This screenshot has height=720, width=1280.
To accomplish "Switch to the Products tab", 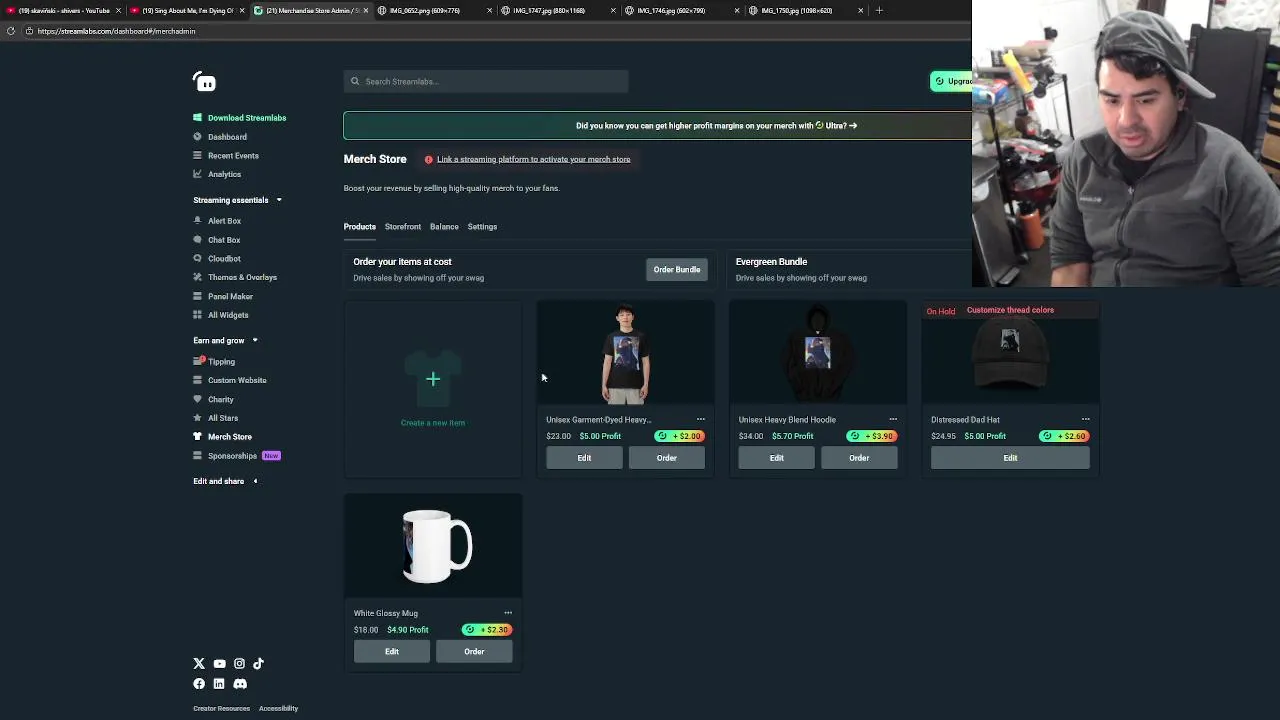I will pos(360,227).
